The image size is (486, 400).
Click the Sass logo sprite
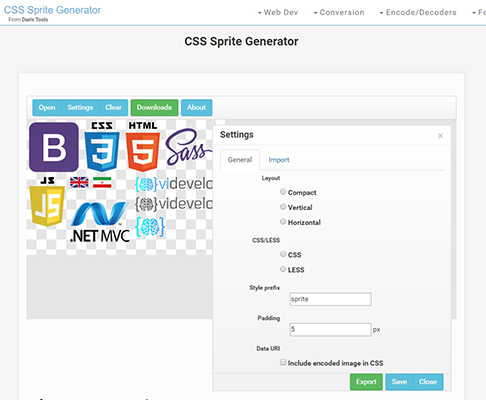189,147
